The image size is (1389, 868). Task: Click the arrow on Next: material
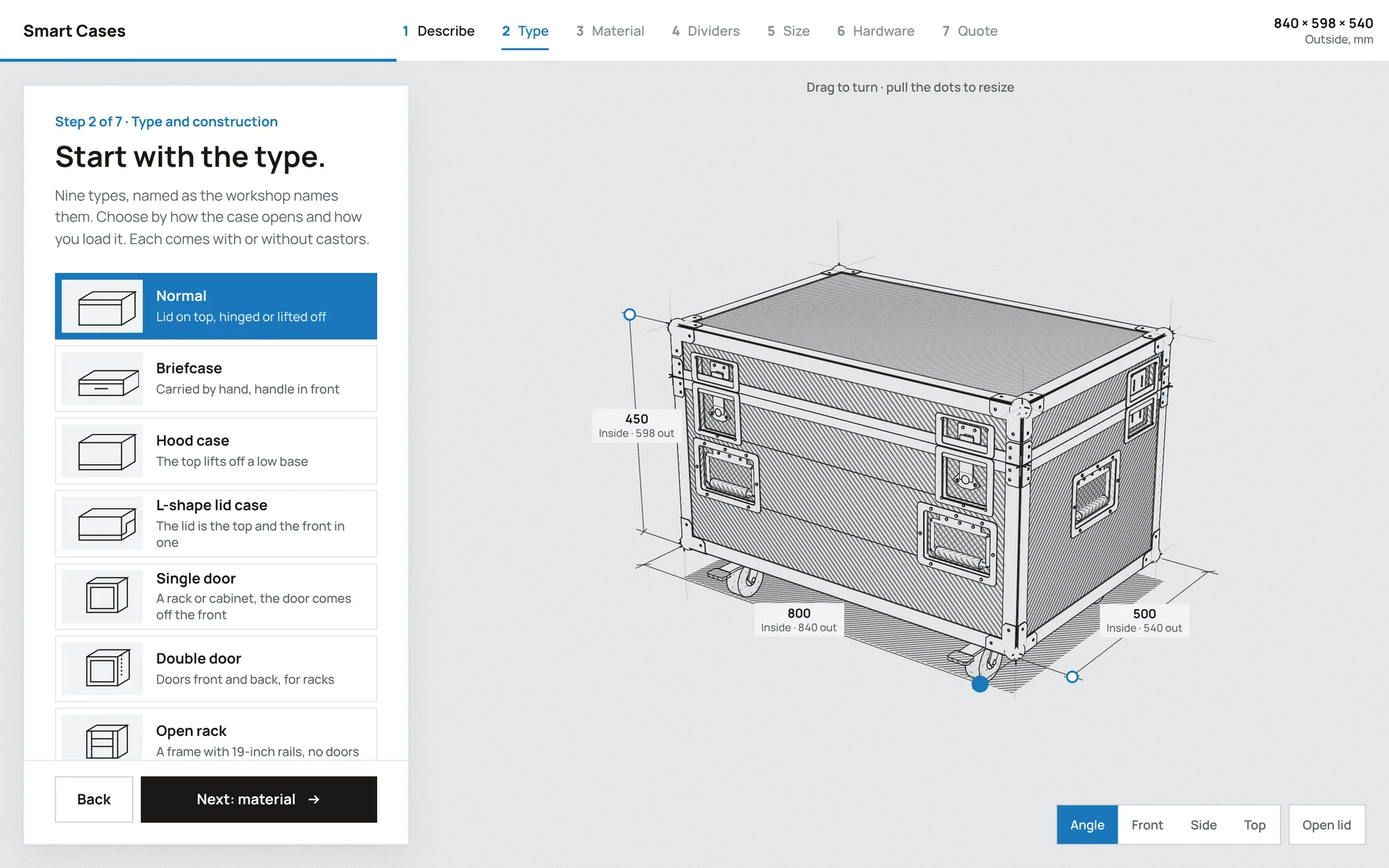pyautogui.click(x=314, y=799)
